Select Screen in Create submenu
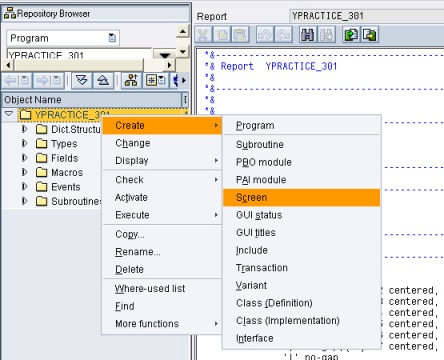 301,197
